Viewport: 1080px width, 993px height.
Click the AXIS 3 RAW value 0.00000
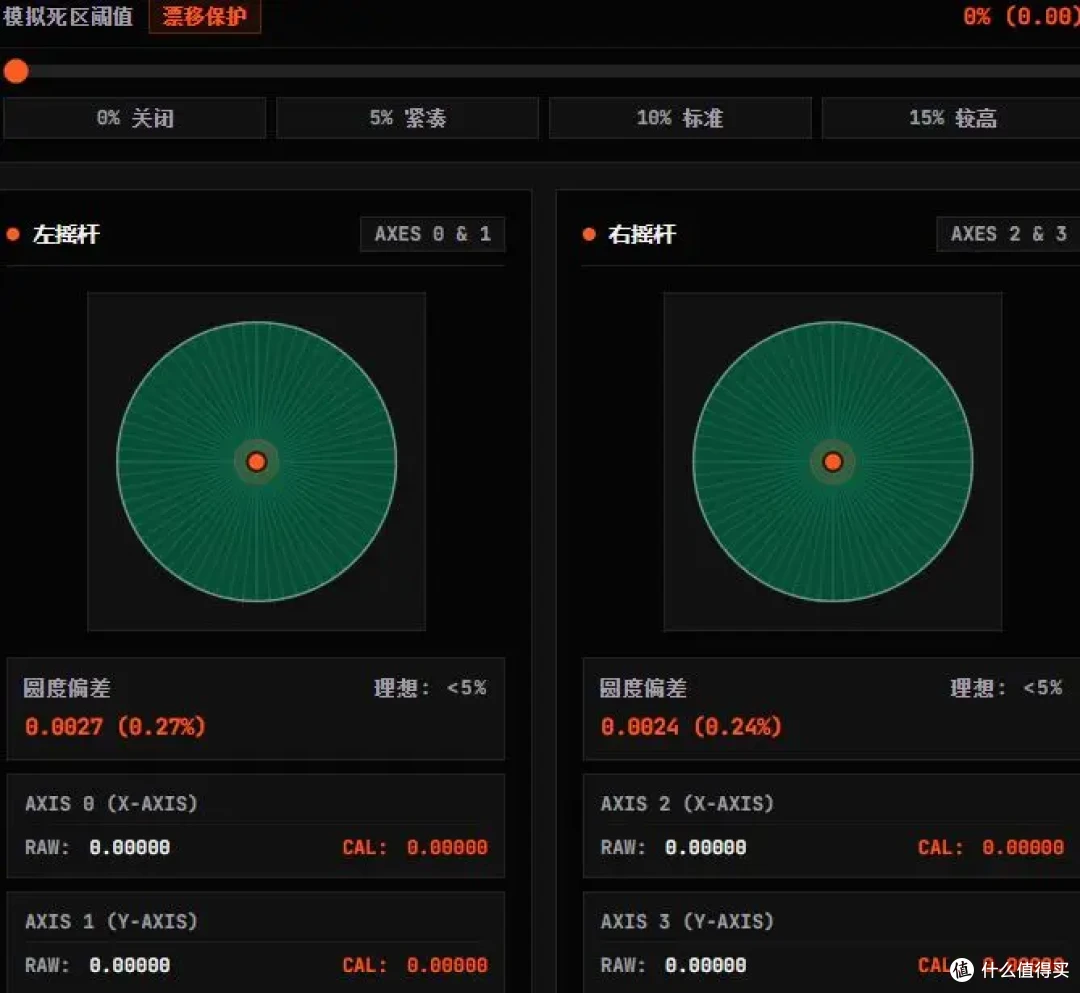[705, 965]
